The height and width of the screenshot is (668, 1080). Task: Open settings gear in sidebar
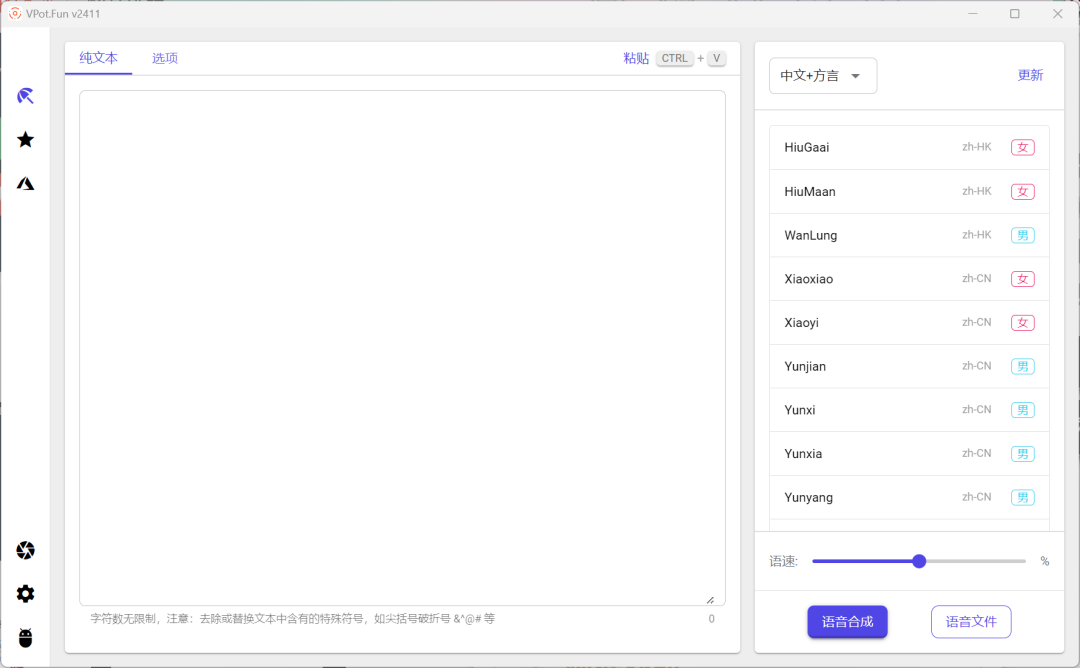tap(25, 594)
